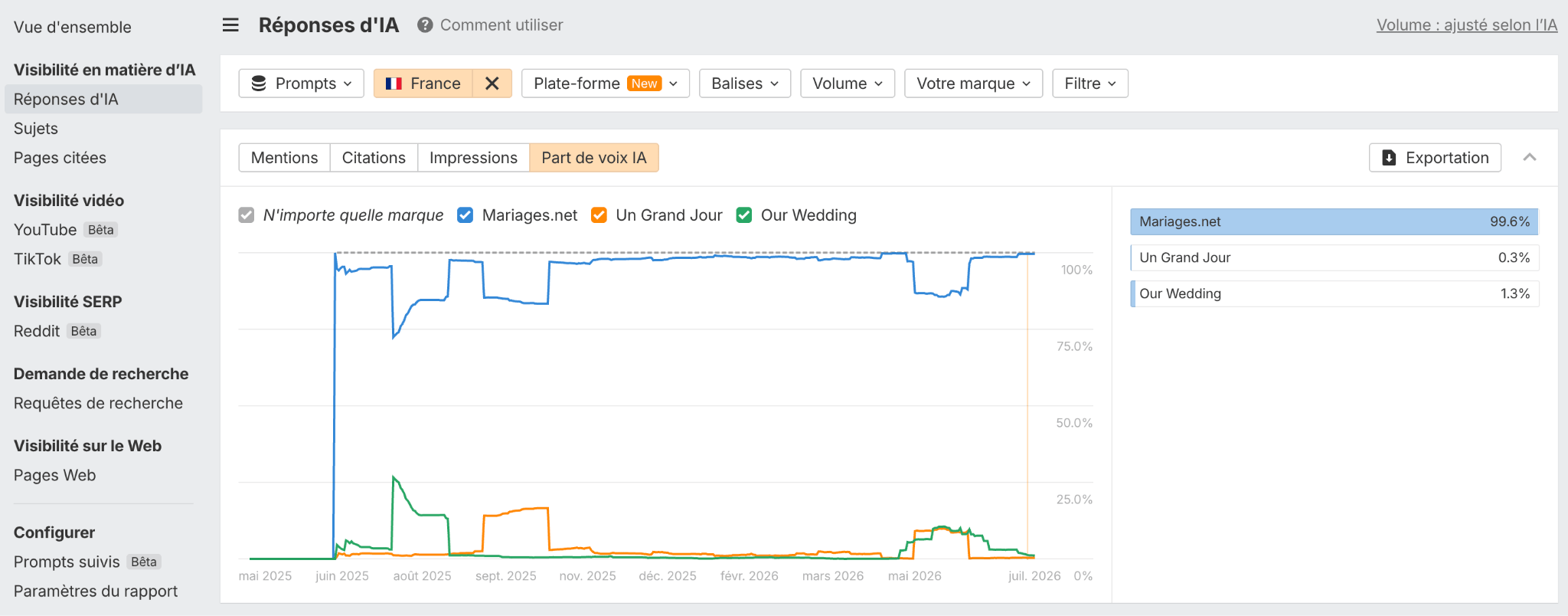Open the Votre marque dropdown
Screen dimensions: 1568x616
click(974, 84)
